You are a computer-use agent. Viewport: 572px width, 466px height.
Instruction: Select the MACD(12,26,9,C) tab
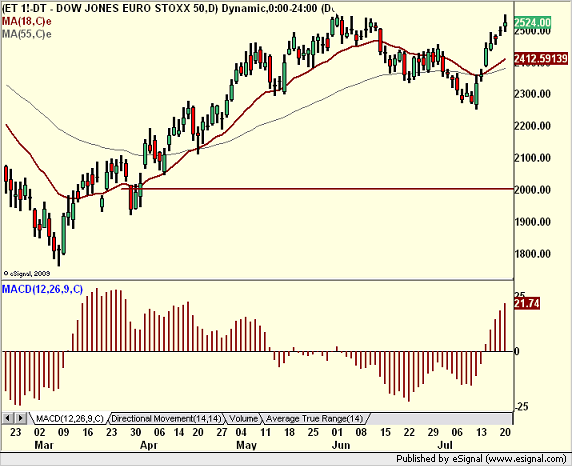[69, 419]
